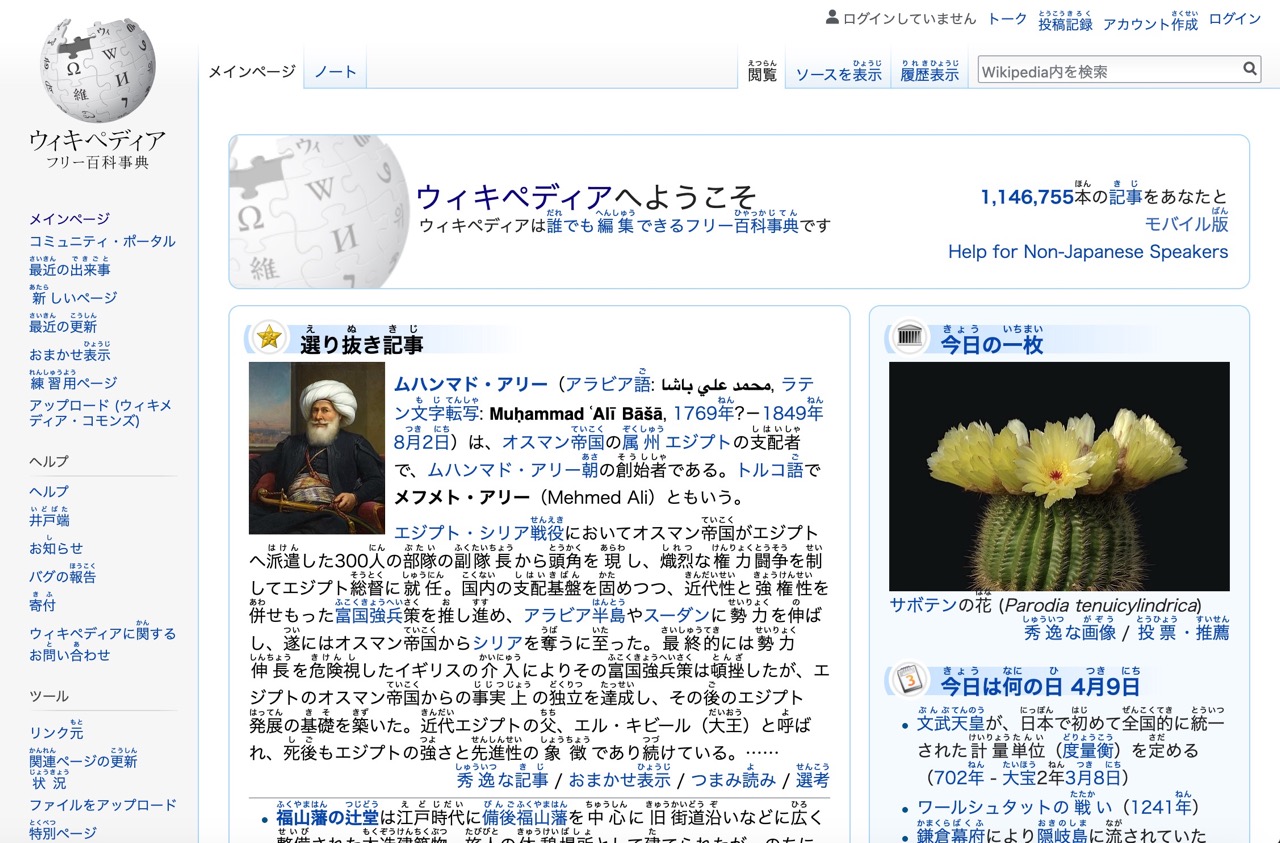Switch to the ノート tab
This screenshot has width=1280, height=843.
335,71
